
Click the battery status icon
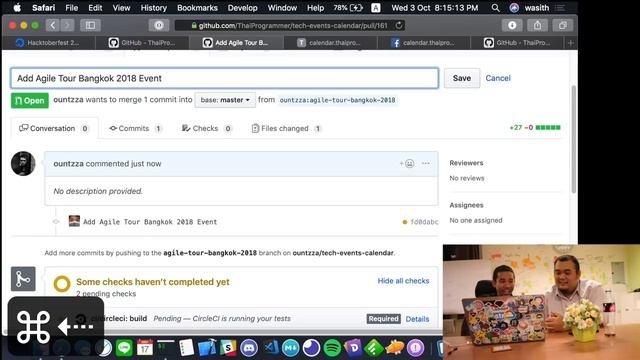356,8
